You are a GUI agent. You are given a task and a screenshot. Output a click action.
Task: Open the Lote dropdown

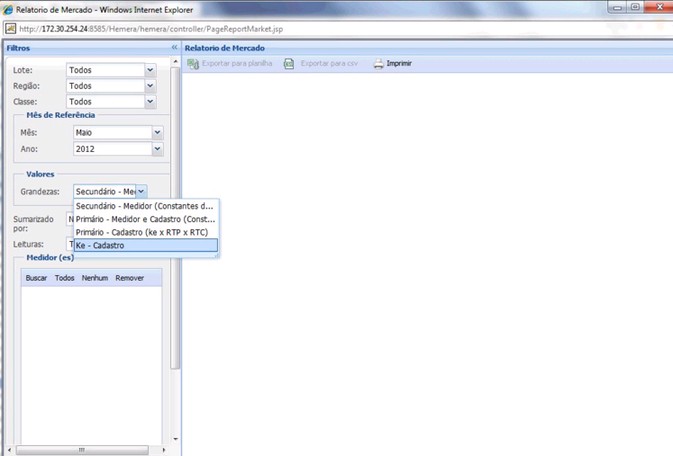click(x=150, y=71)
